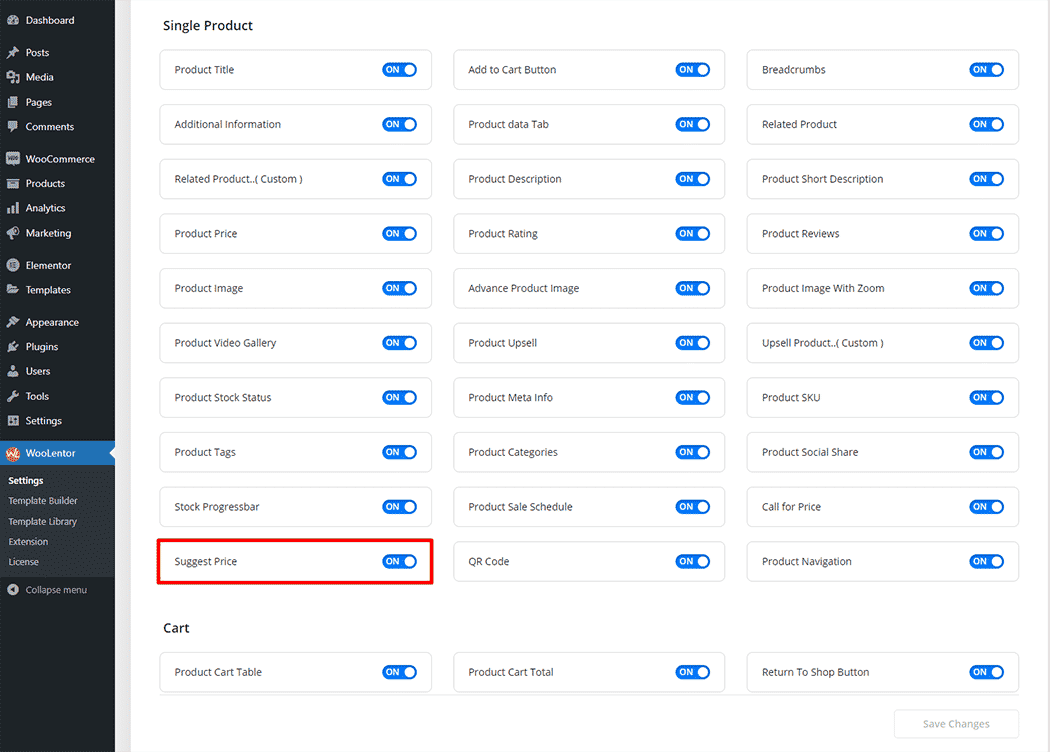Open the Template Library submenu item

(x=43, y=522)
